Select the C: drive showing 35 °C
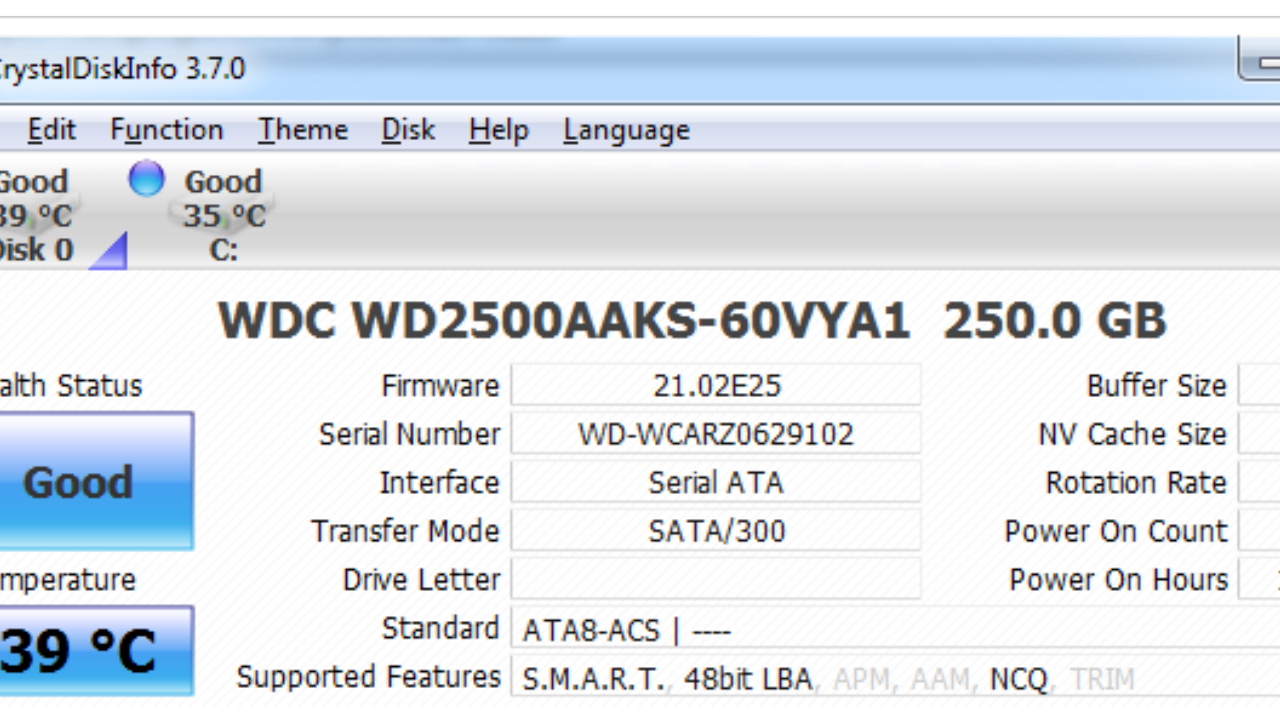The height and width of the screenshot is (720, 1280). 224,215
